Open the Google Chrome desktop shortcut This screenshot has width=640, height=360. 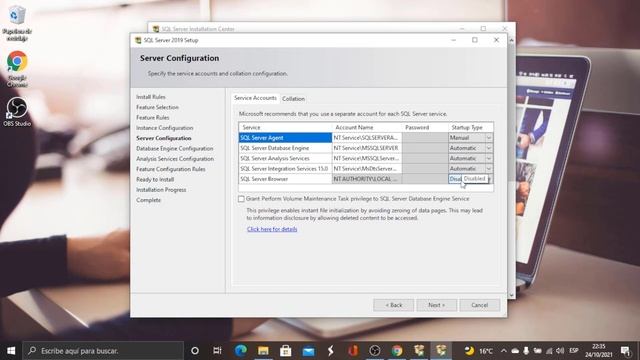[x=17, y=69]
